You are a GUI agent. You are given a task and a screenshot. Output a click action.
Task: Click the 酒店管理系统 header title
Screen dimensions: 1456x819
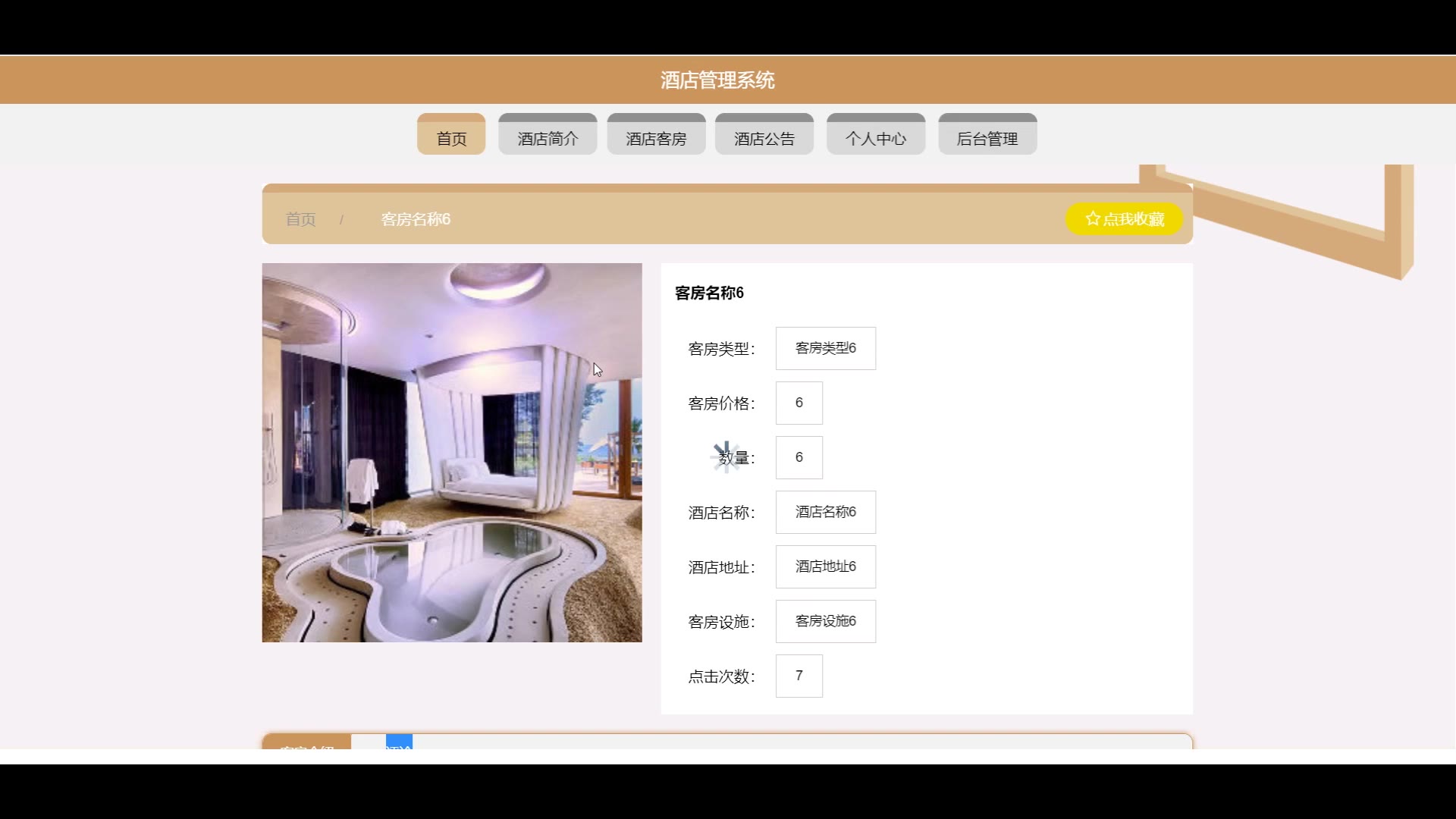717,80
